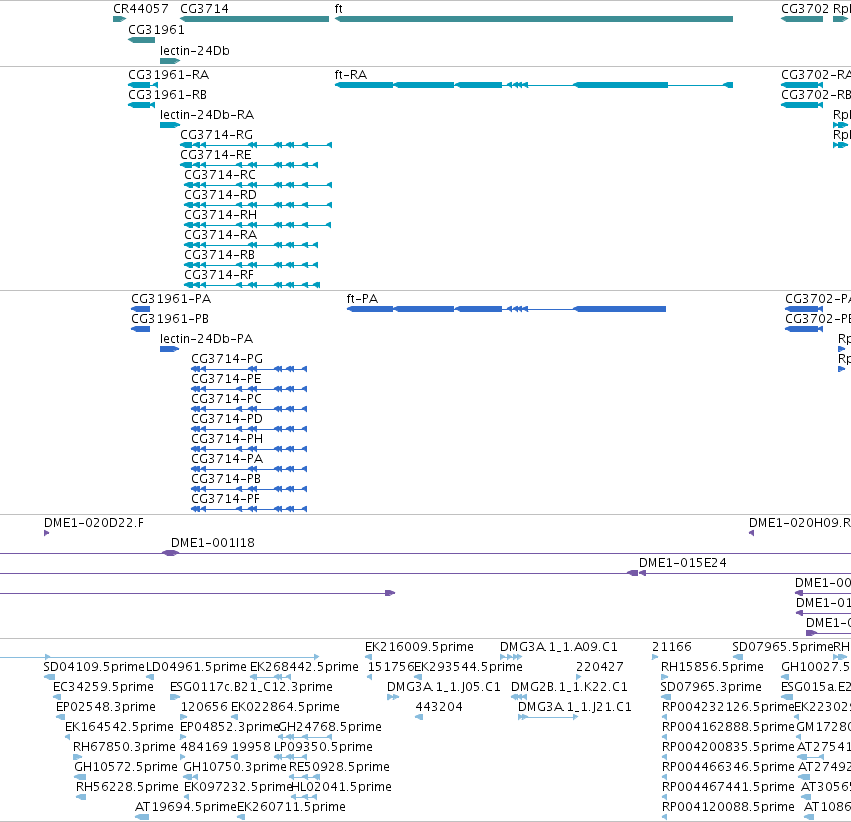This screenshot has width=851, height=822.
Task: Click the lectin-24Db-RA transcript label
Action: (207, 114)
